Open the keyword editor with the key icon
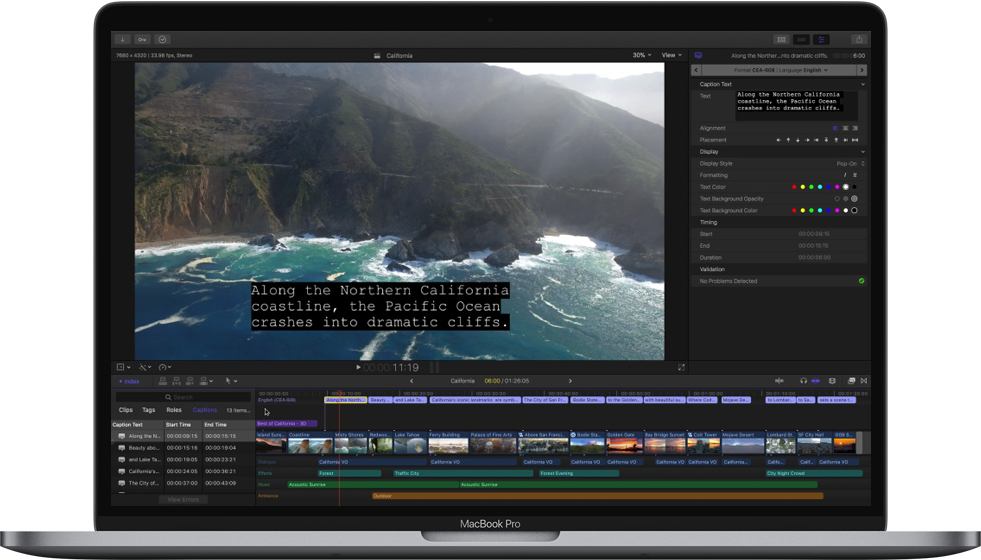 pos(142,40)
